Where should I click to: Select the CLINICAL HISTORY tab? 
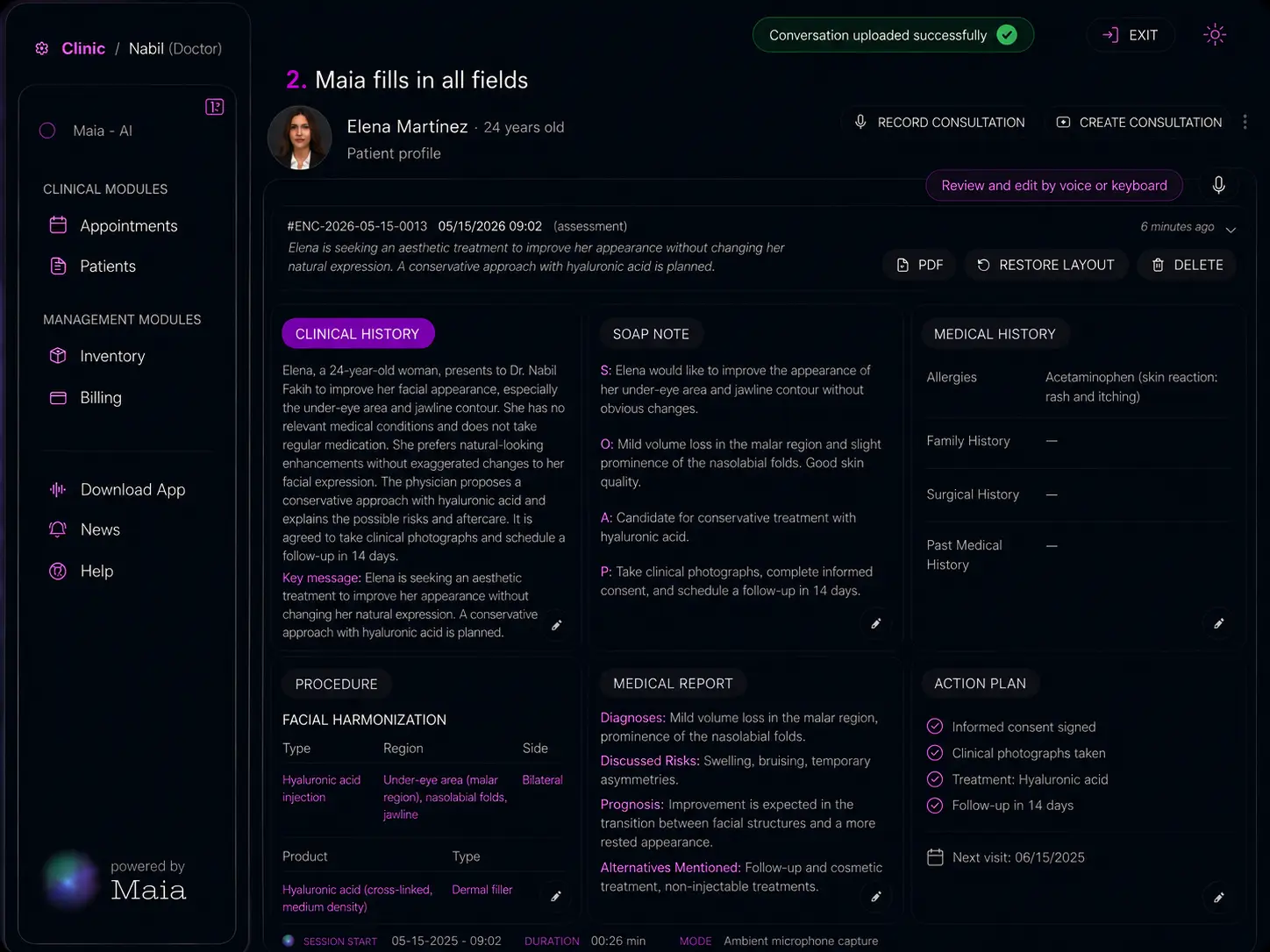click(x=358, y=334)
